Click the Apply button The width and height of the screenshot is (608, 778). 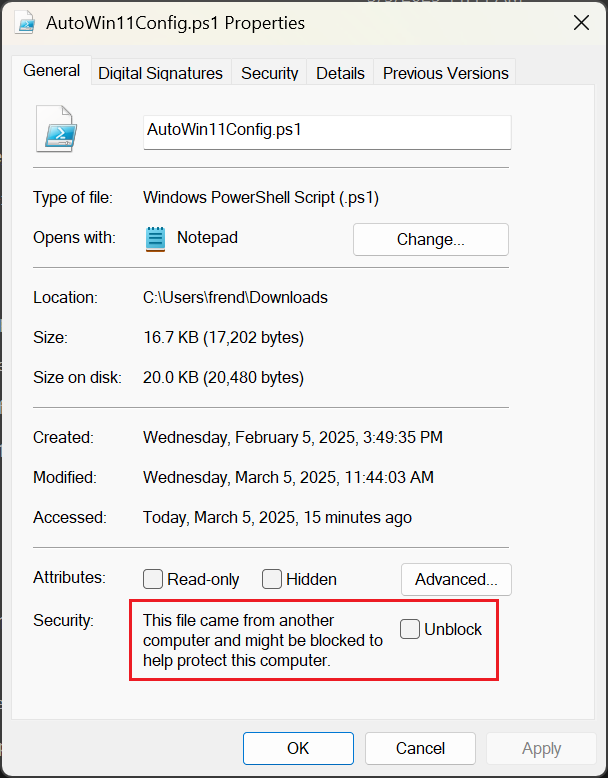click(541, 748)
